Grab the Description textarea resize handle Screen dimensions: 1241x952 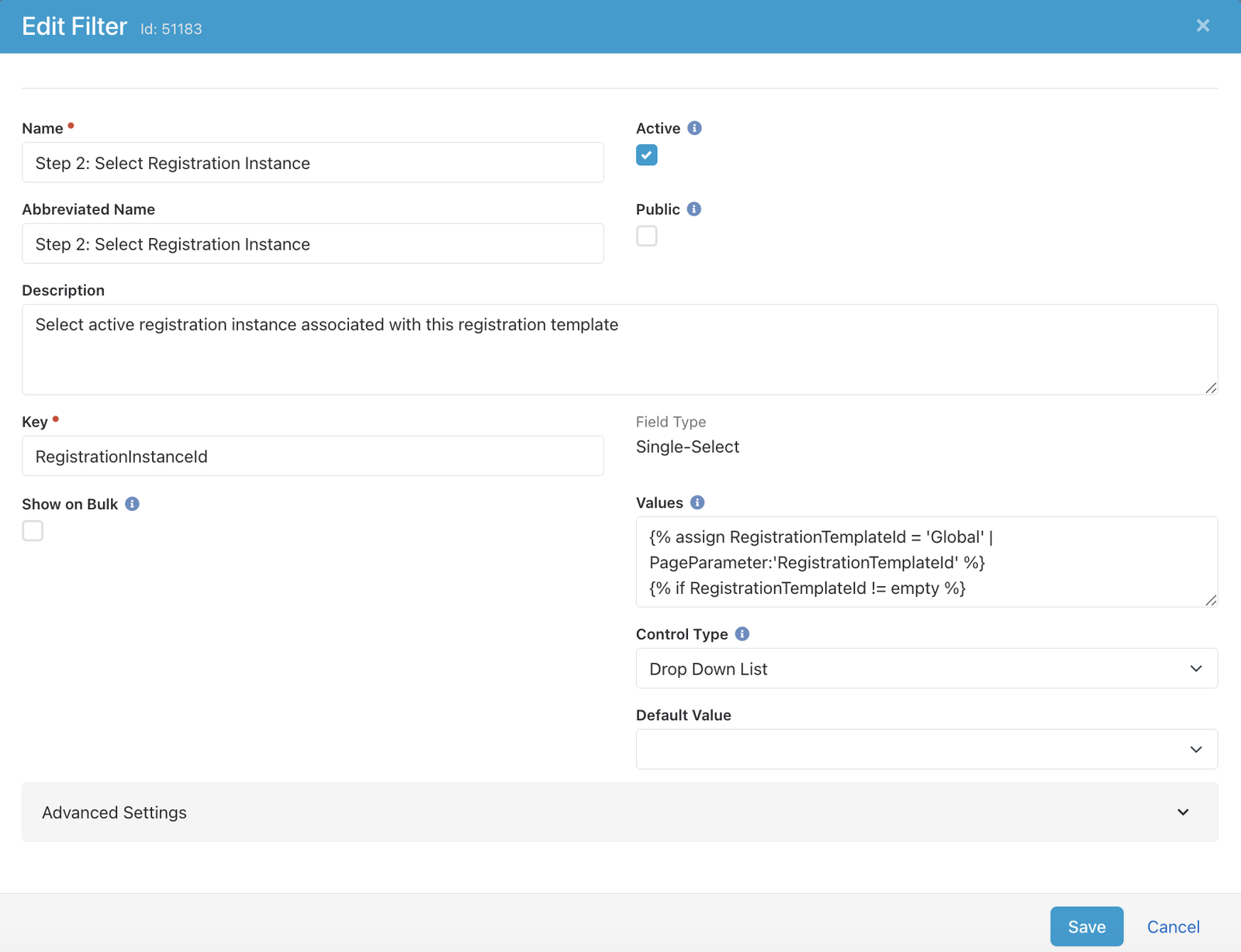click(x=1211, y=388)
